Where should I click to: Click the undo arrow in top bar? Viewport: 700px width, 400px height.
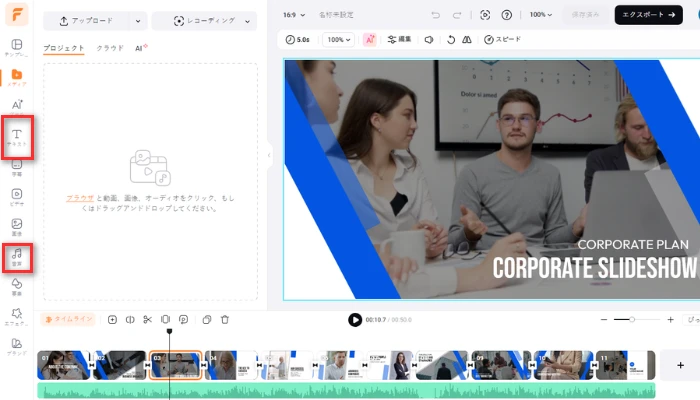pos(434,15)
